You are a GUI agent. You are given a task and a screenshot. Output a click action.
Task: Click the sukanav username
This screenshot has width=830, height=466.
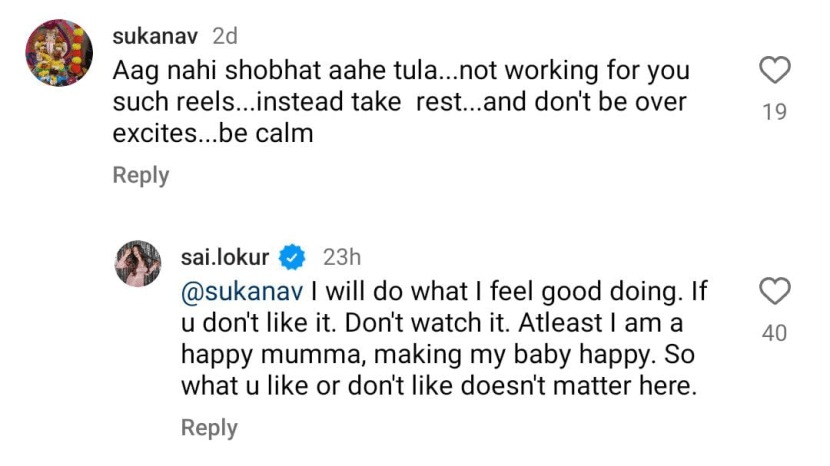pos(158,37)
